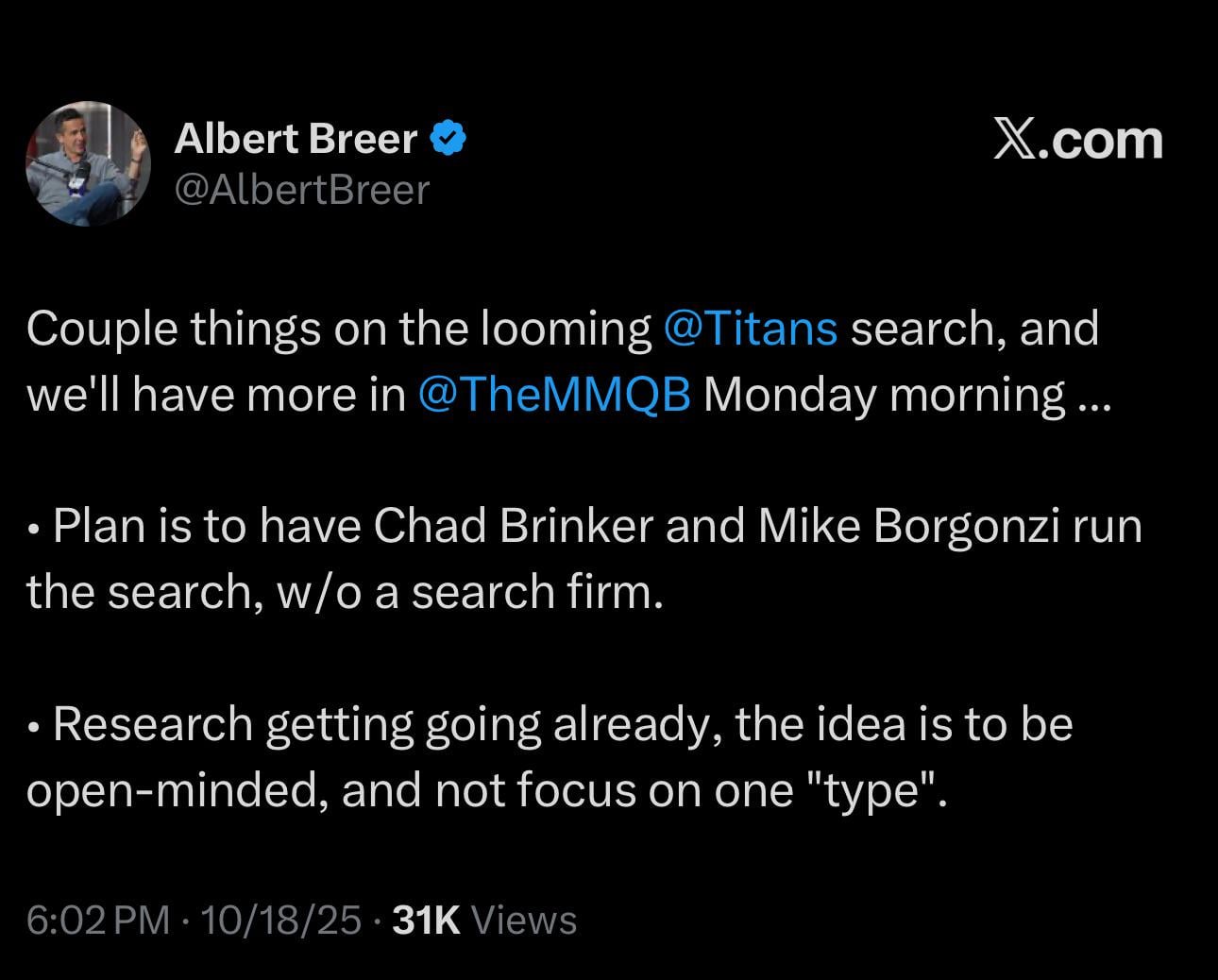The height and width of the screenshot is (980, 1218).
Task: Open Albert Breer's profile picture
Action: pyautogui.click(x=88, y=163)
